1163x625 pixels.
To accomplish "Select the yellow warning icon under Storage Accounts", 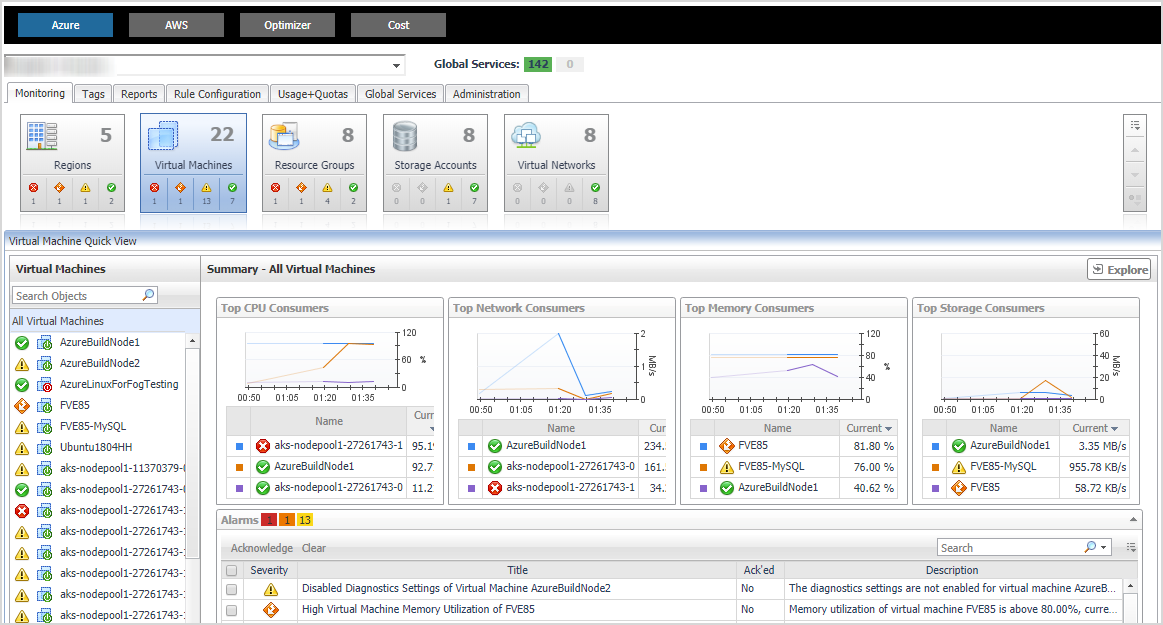I will [448, 188].
